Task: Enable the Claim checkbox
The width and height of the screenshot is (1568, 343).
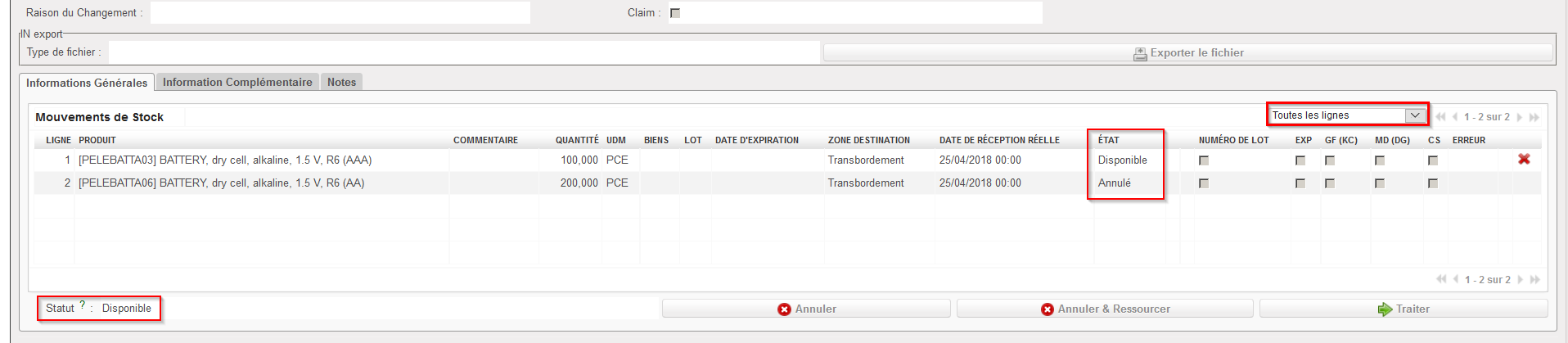Action: tap(675, 13)
